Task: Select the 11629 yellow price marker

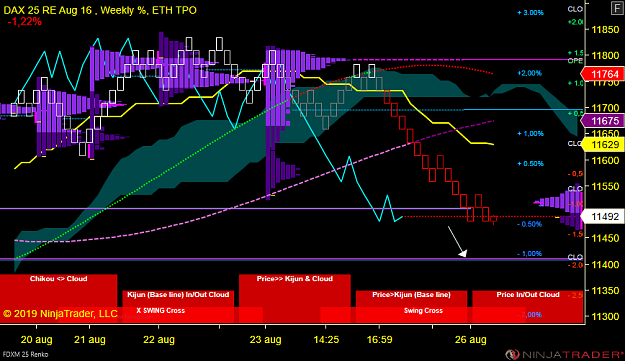Action: click(602, 144)
